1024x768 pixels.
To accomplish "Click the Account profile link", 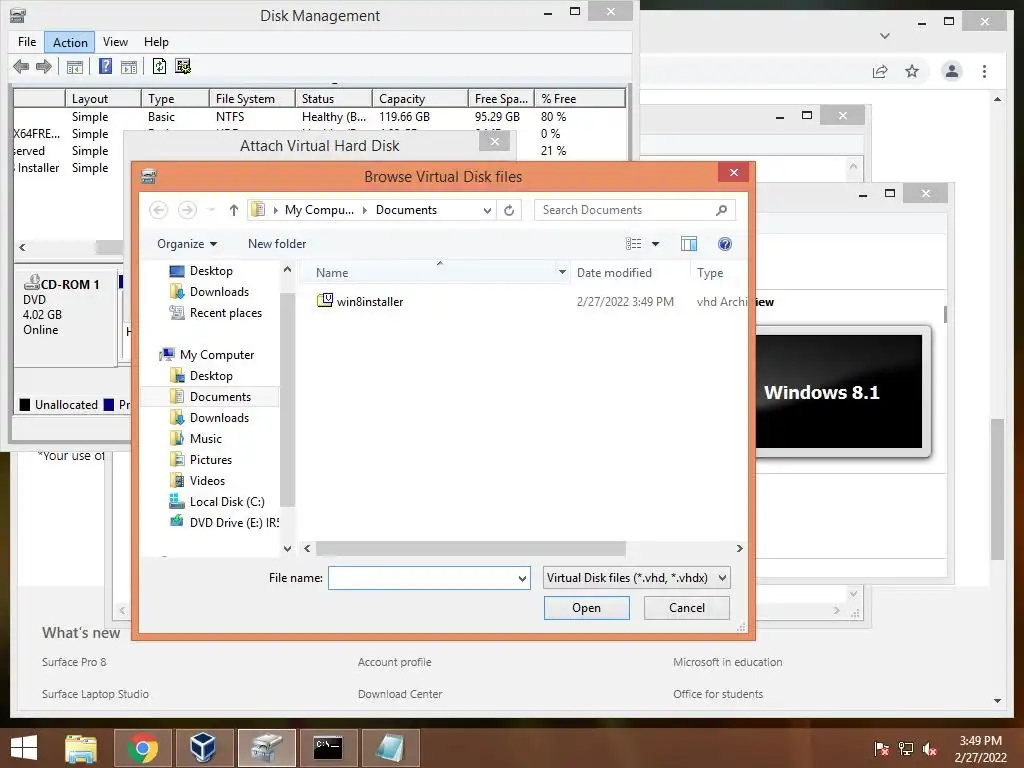I will 394,662.
